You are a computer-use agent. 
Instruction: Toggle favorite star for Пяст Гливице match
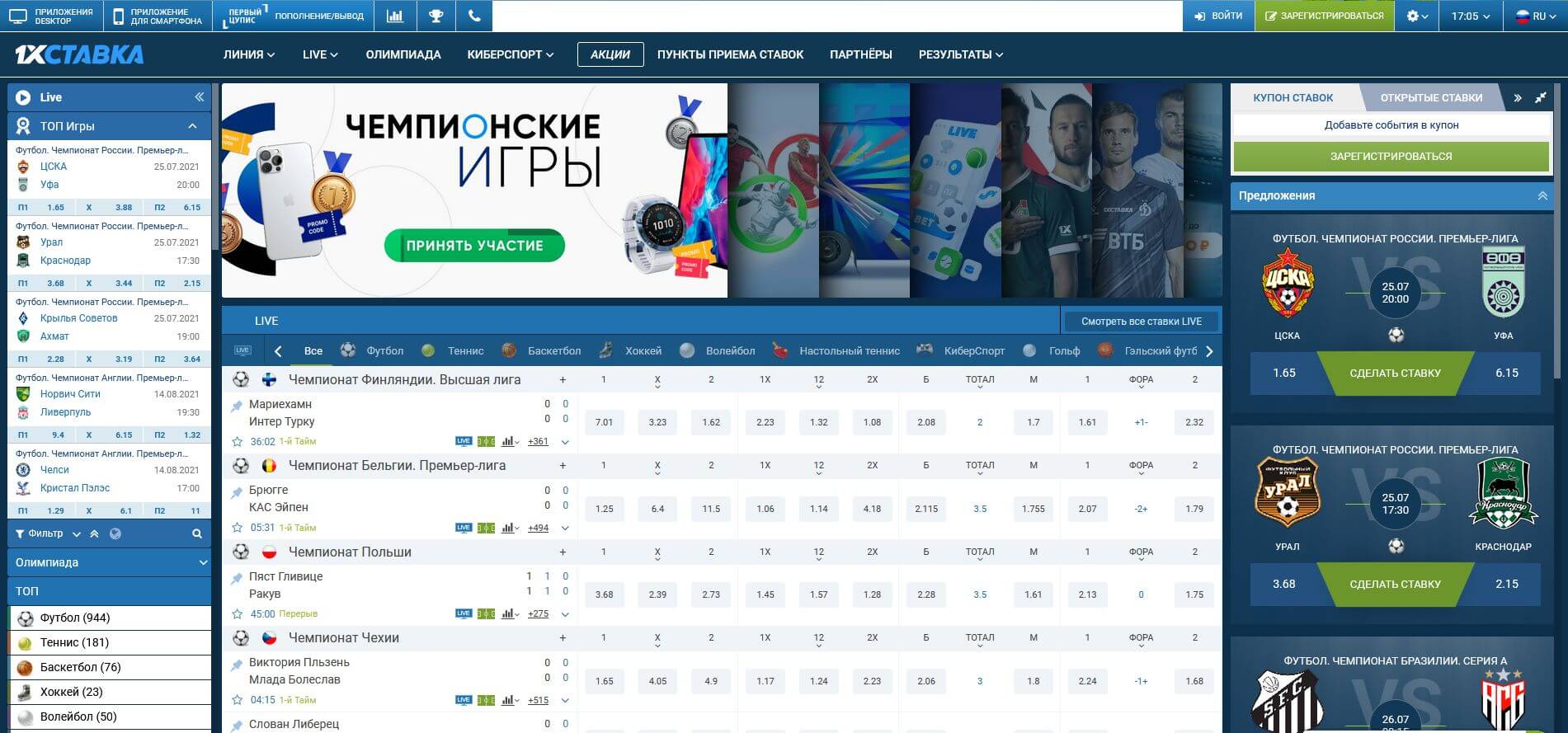[238, 613]
